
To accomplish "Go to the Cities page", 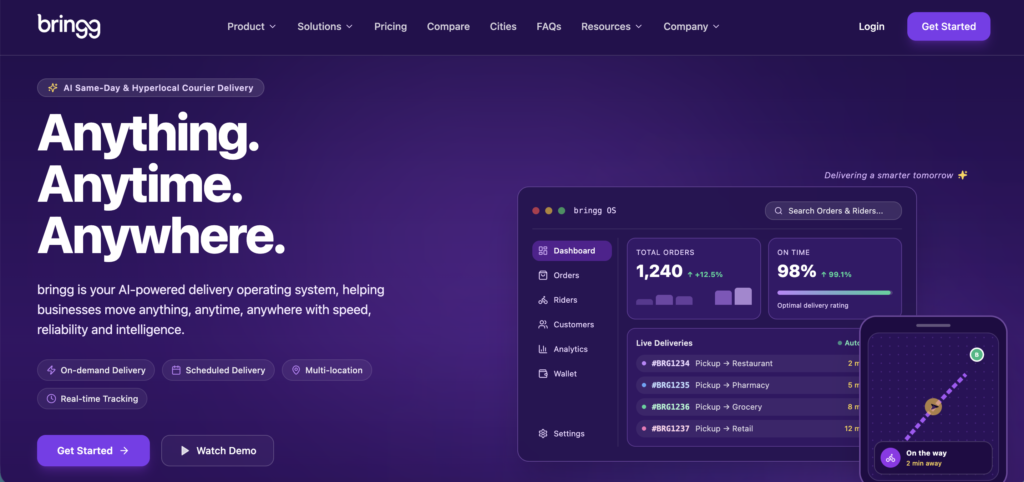I will [503, 27].
